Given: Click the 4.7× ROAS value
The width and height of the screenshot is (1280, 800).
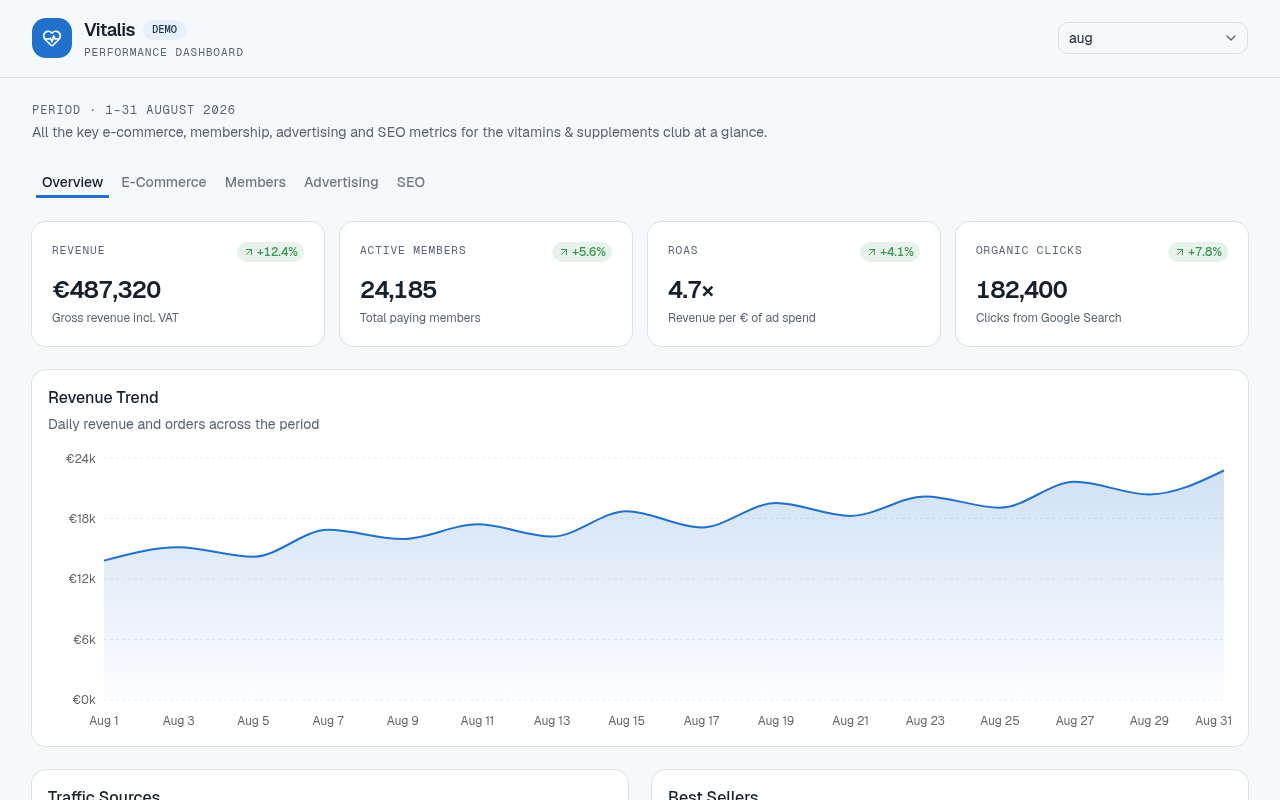Looking at the screenshot, I should click(x=691, y=290).
